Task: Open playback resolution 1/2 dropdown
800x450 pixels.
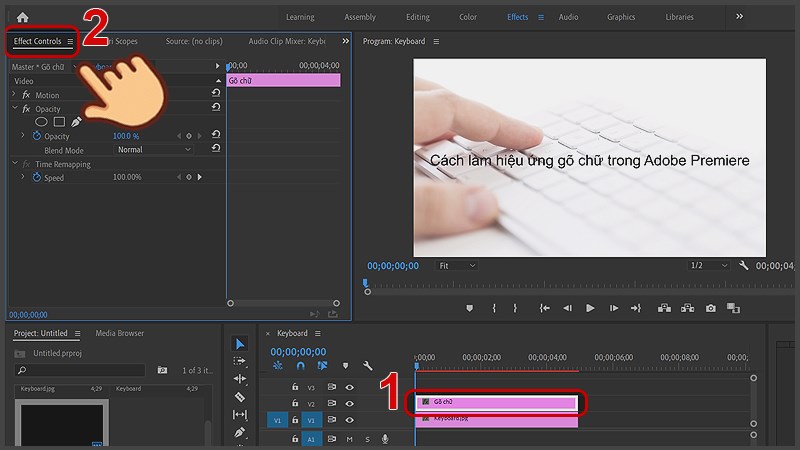Action: point(708,265)
